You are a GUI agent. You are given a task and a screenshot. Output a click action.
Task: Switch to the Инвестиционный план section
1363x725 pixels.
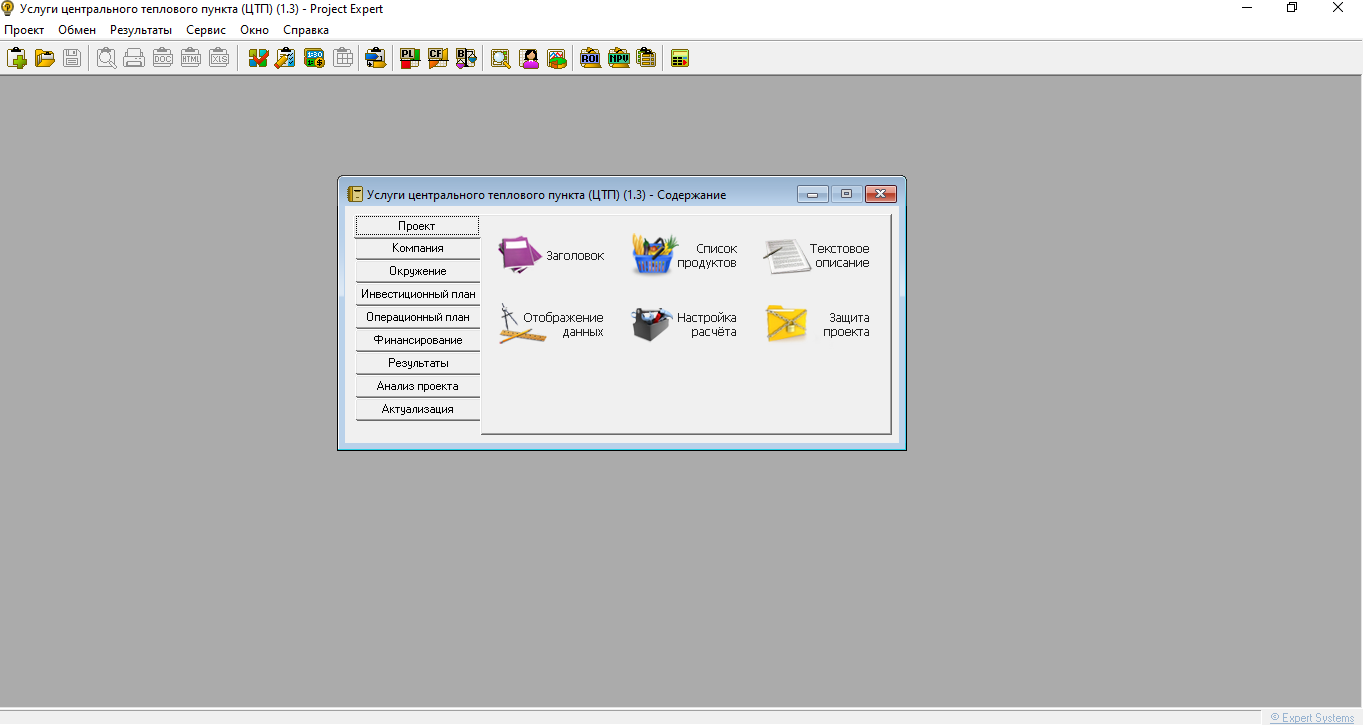click(418, 294)
